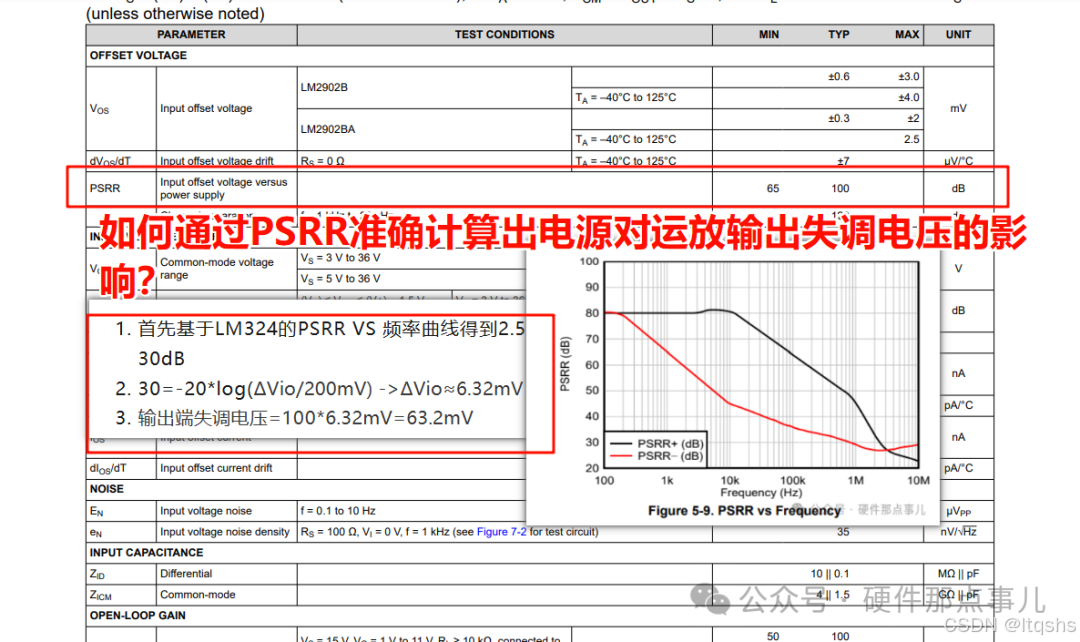The width and height of the screenshot is (1080, 642).
Task: Click the ±4.0 maximum value
Action: 908,98
